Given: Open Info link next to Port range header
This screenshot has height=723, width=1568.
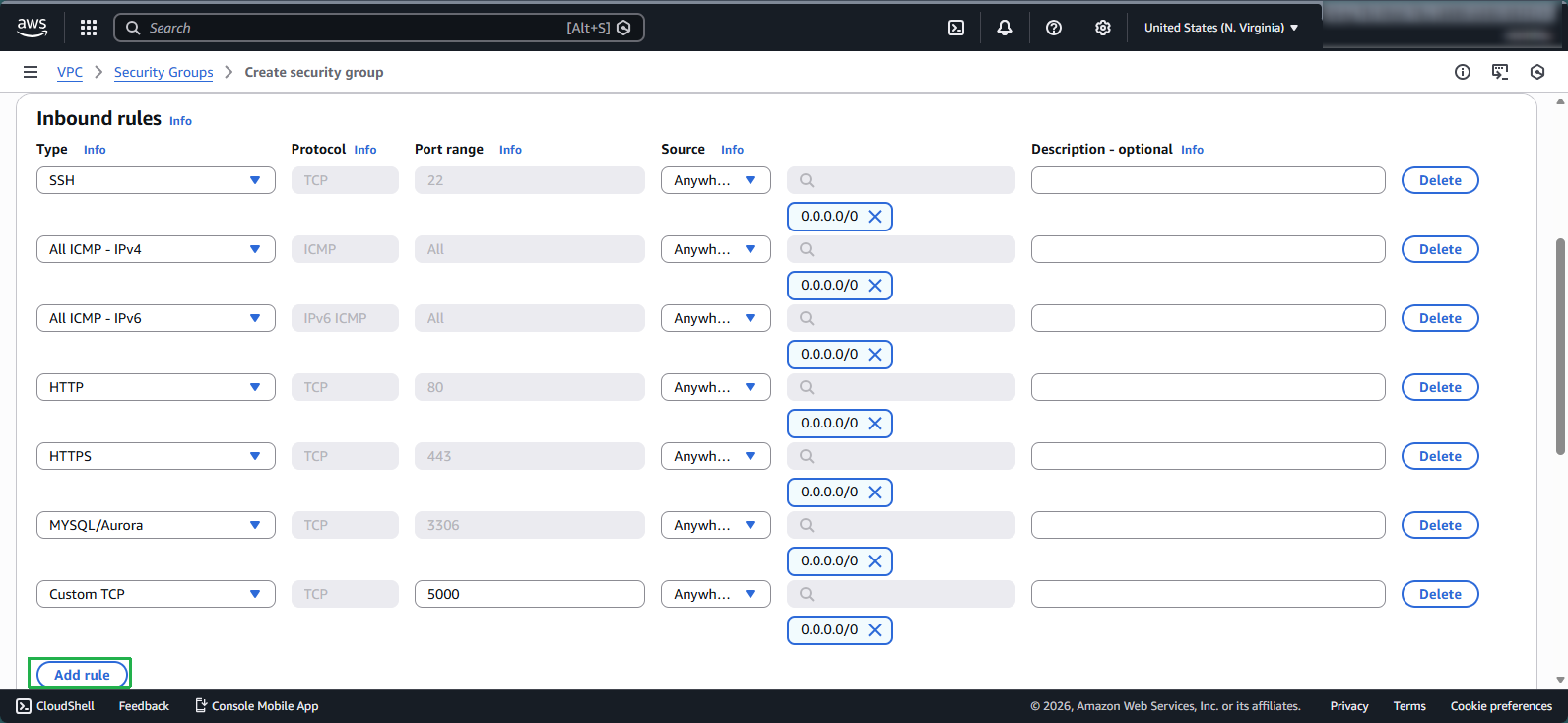Looking at the screenshot, I should tap(510, 150).
